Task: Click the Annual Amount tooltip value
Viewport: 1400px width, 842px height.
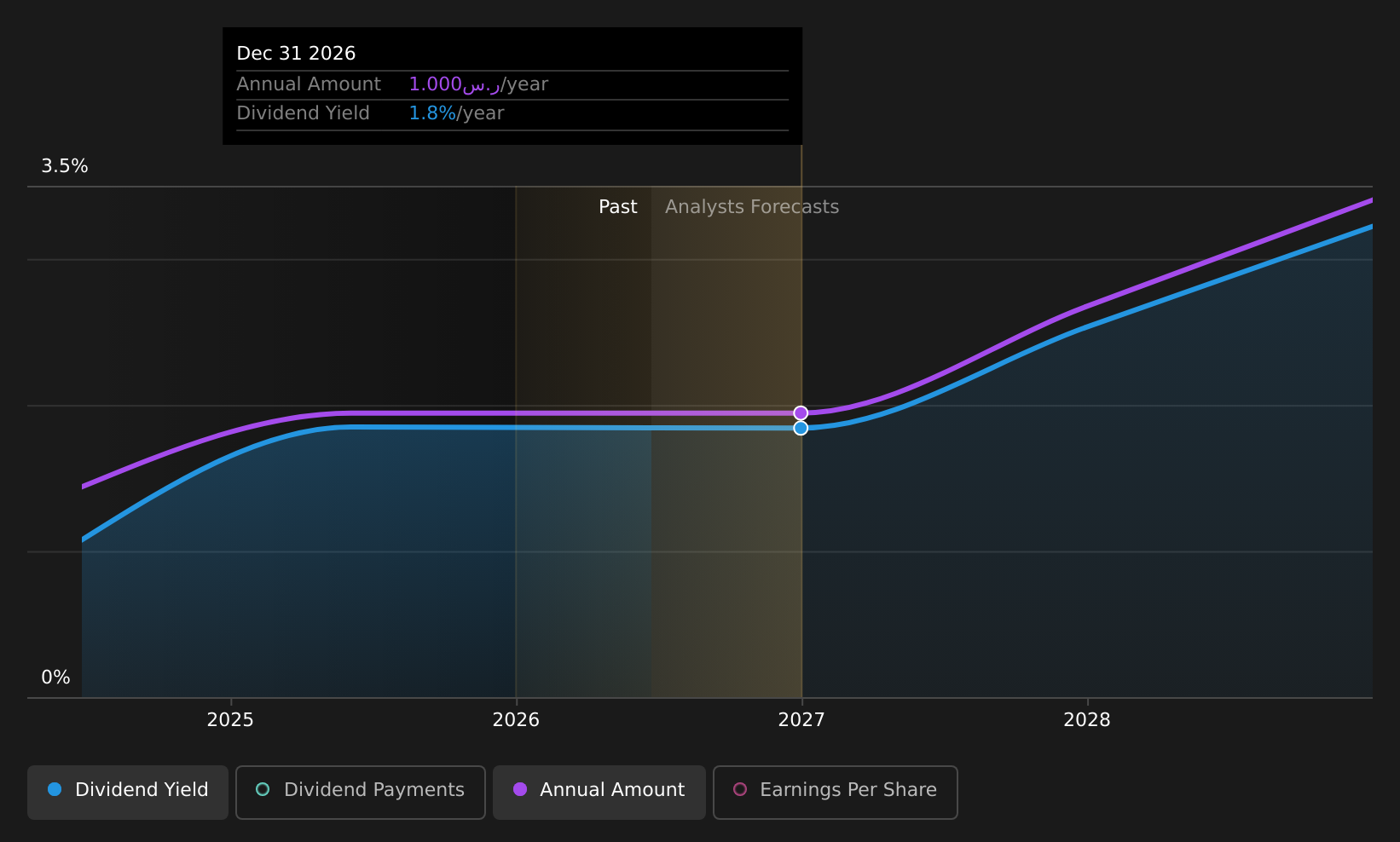Action: 478,84
